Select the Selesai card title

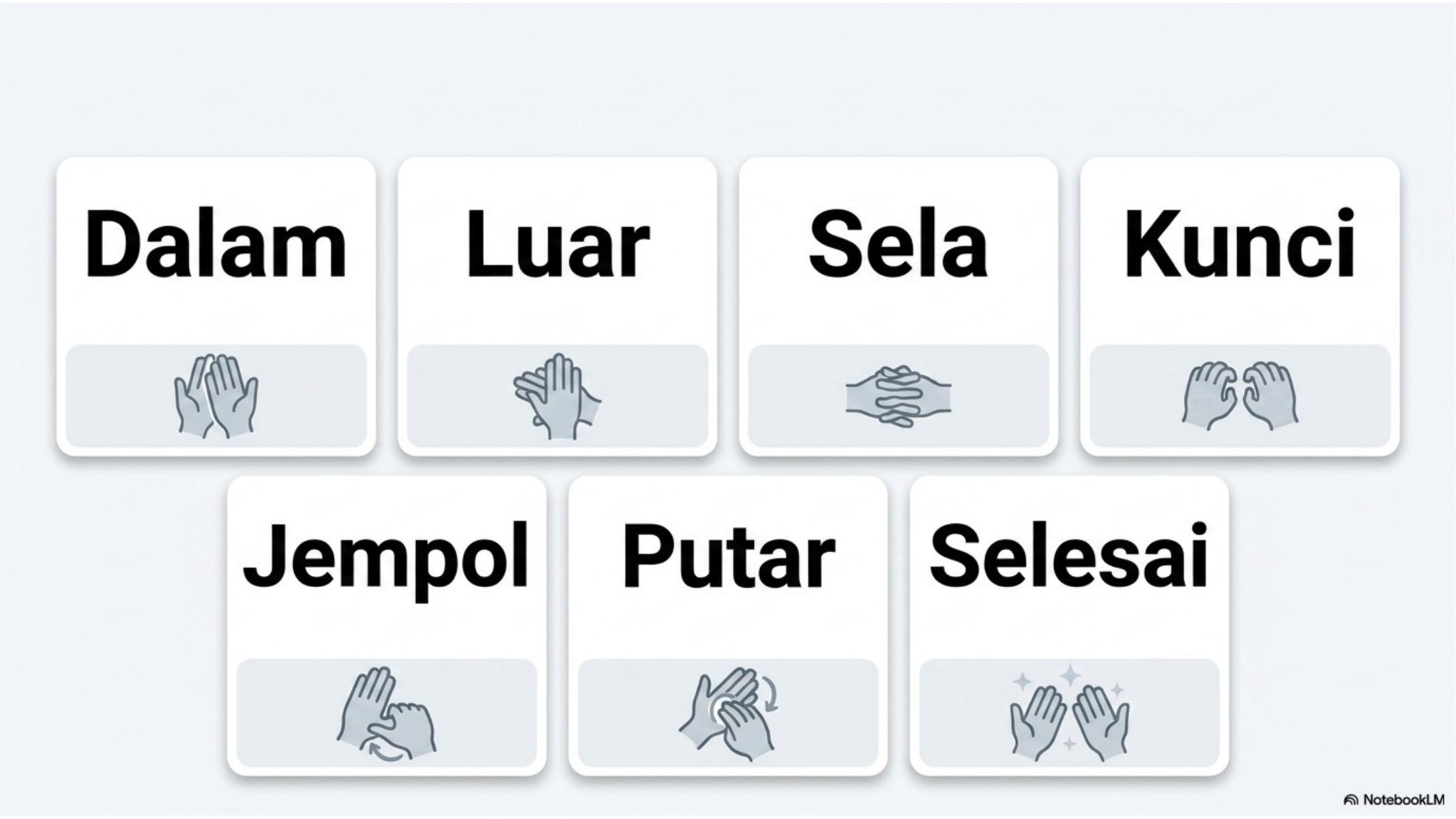[1069, 555]
